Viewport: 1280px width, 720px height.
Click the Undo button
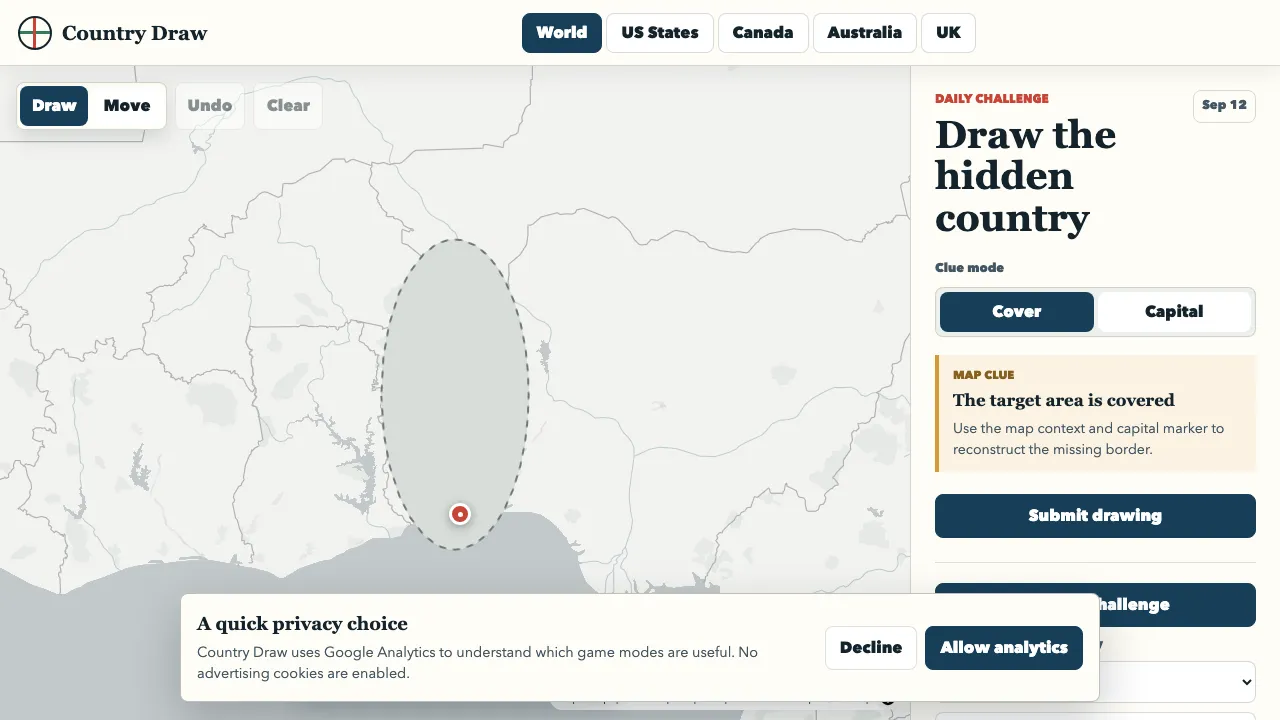coord(210,106)
